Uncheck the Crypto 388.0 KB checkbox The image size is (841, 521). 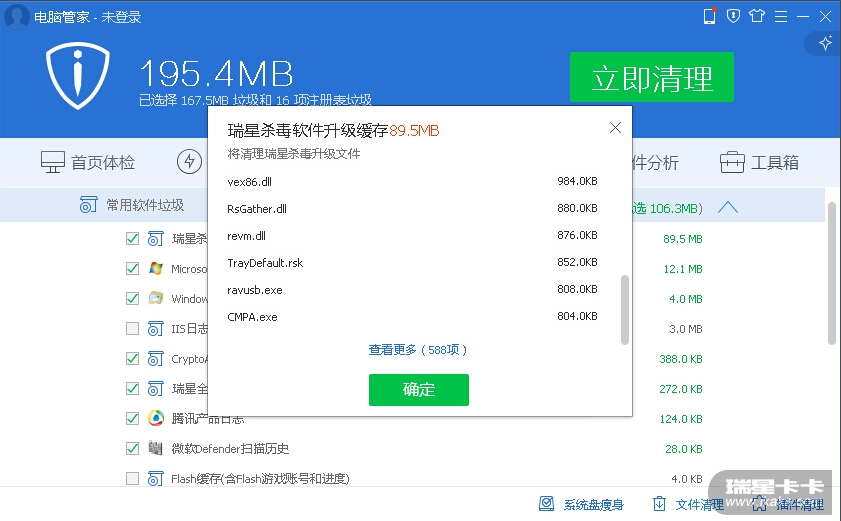(x=132, y=358)
